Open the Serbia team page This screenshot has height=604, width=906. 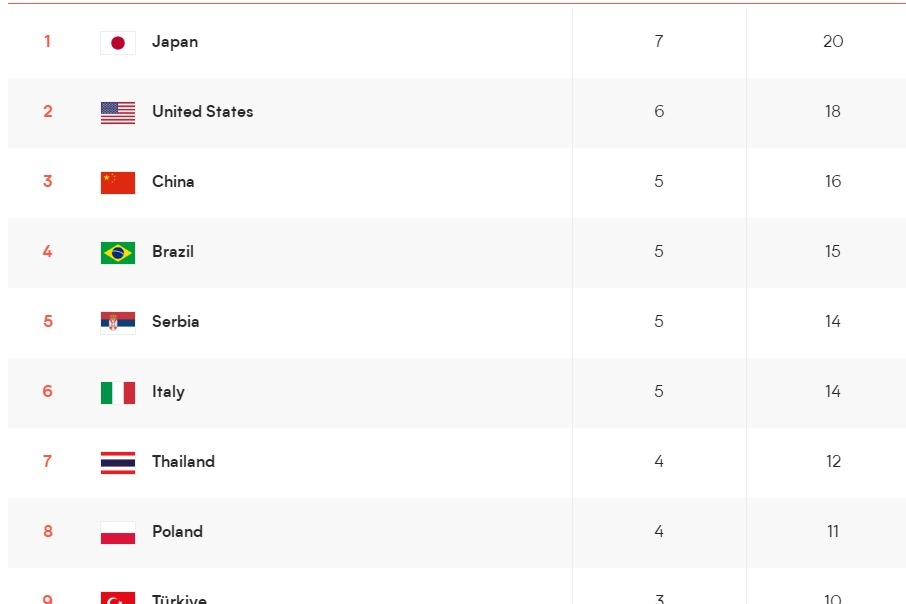click(176, 321)
